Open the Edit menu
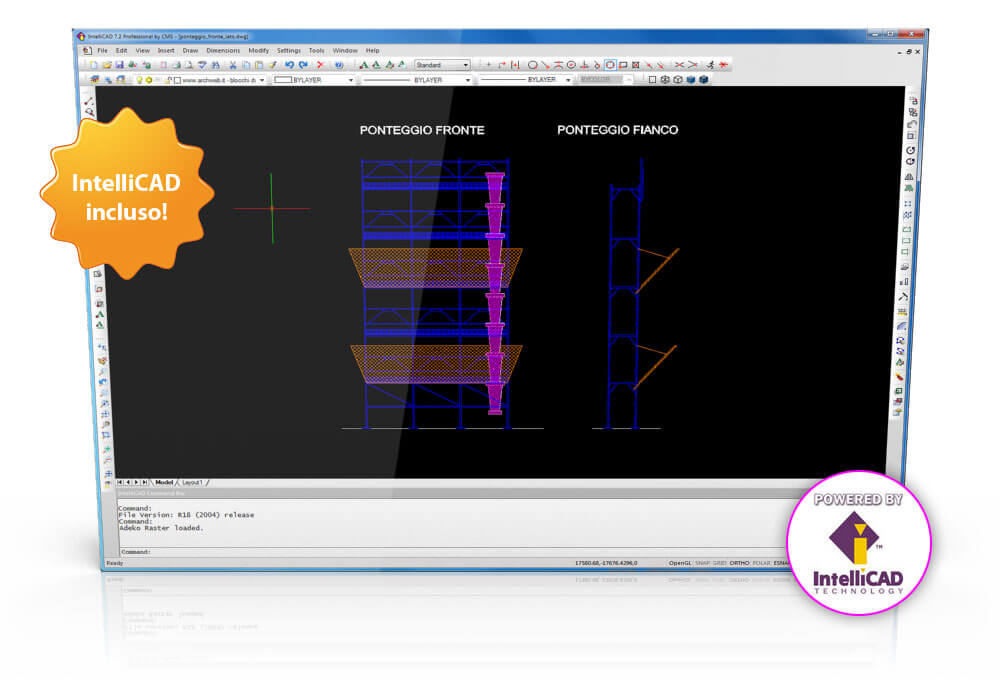This screenshot has width=1000, height=700. pyautogui.click(x=121, y=50)
